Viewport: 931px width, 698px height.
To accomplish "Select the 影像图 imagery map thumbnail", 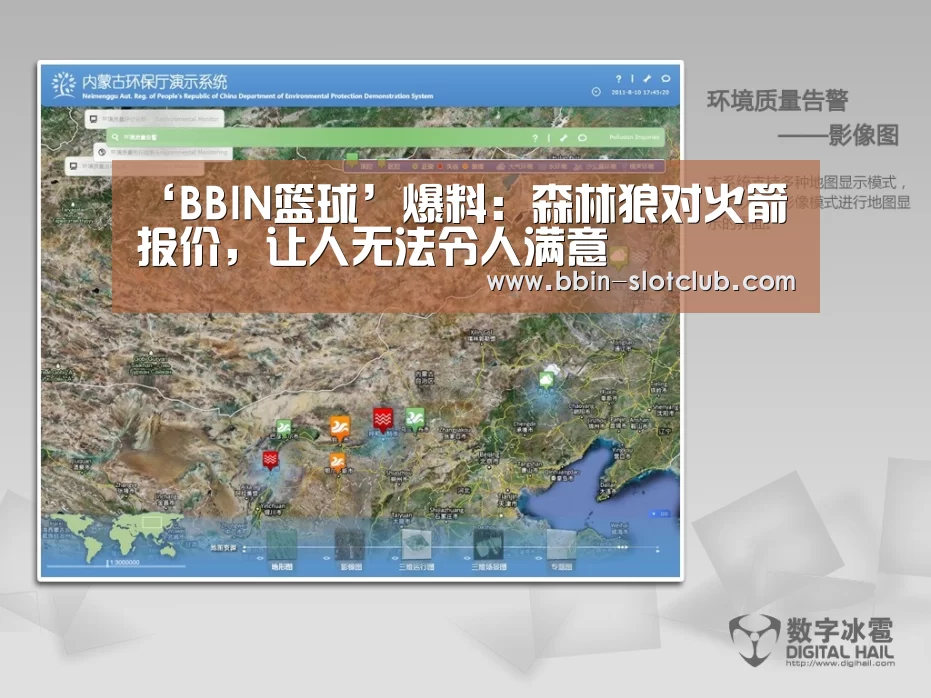I will [x=350, y=544].
